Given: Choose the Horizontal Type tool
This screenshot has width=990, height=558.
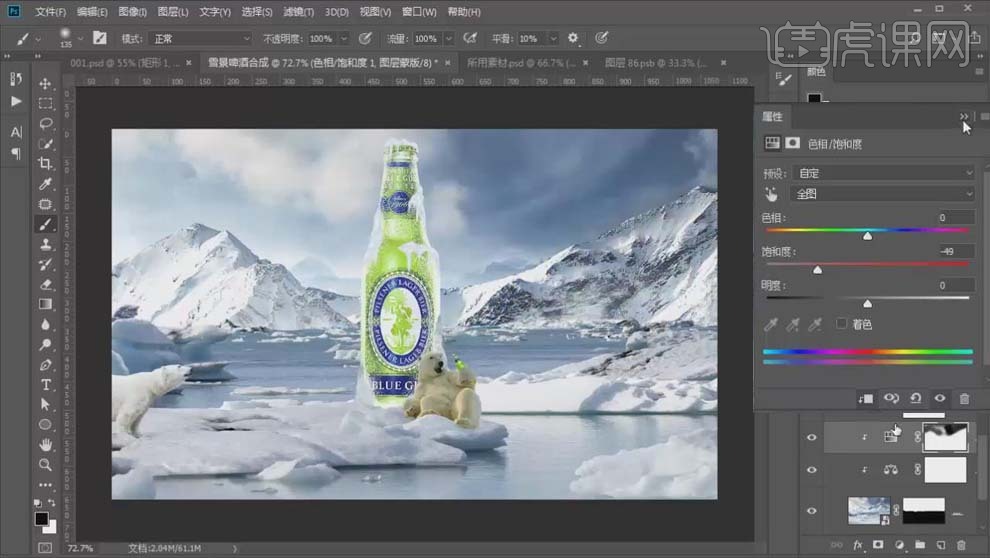Looking at the screenshot, I should coord(46,385).
